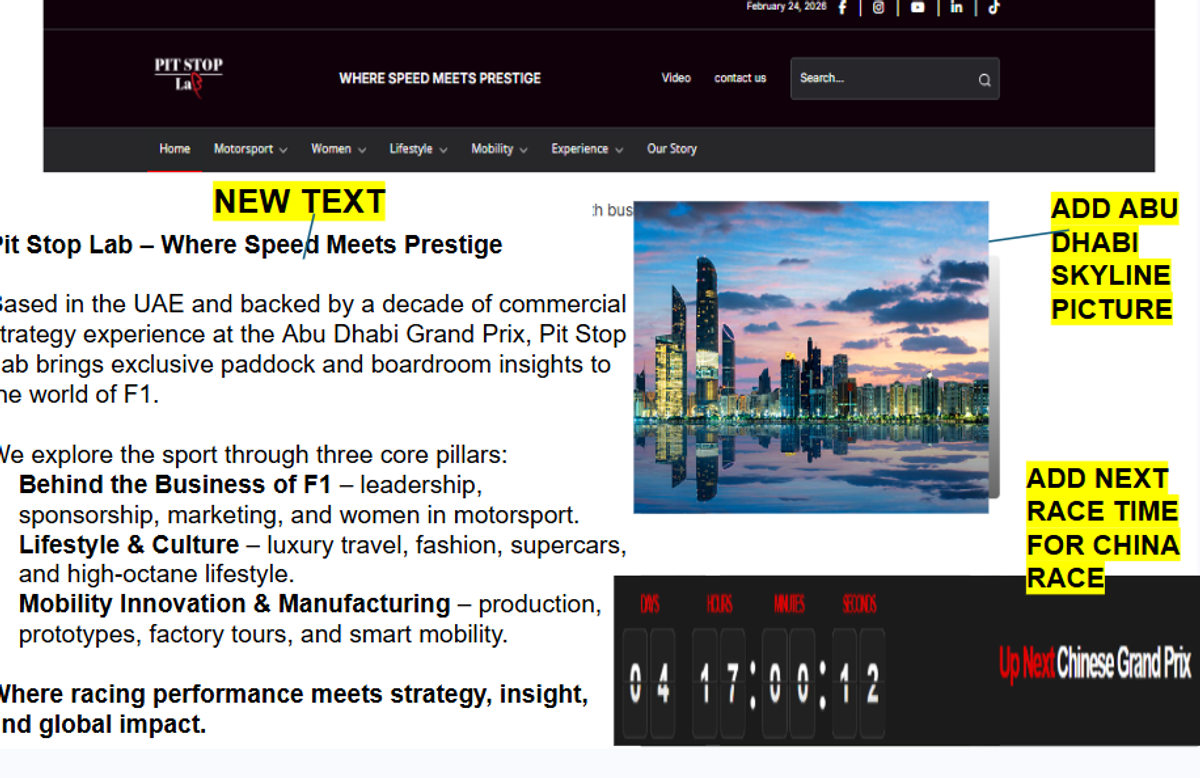
Task: Click the Pit Stop Lab logo
Action: click(x=188, y=76)
